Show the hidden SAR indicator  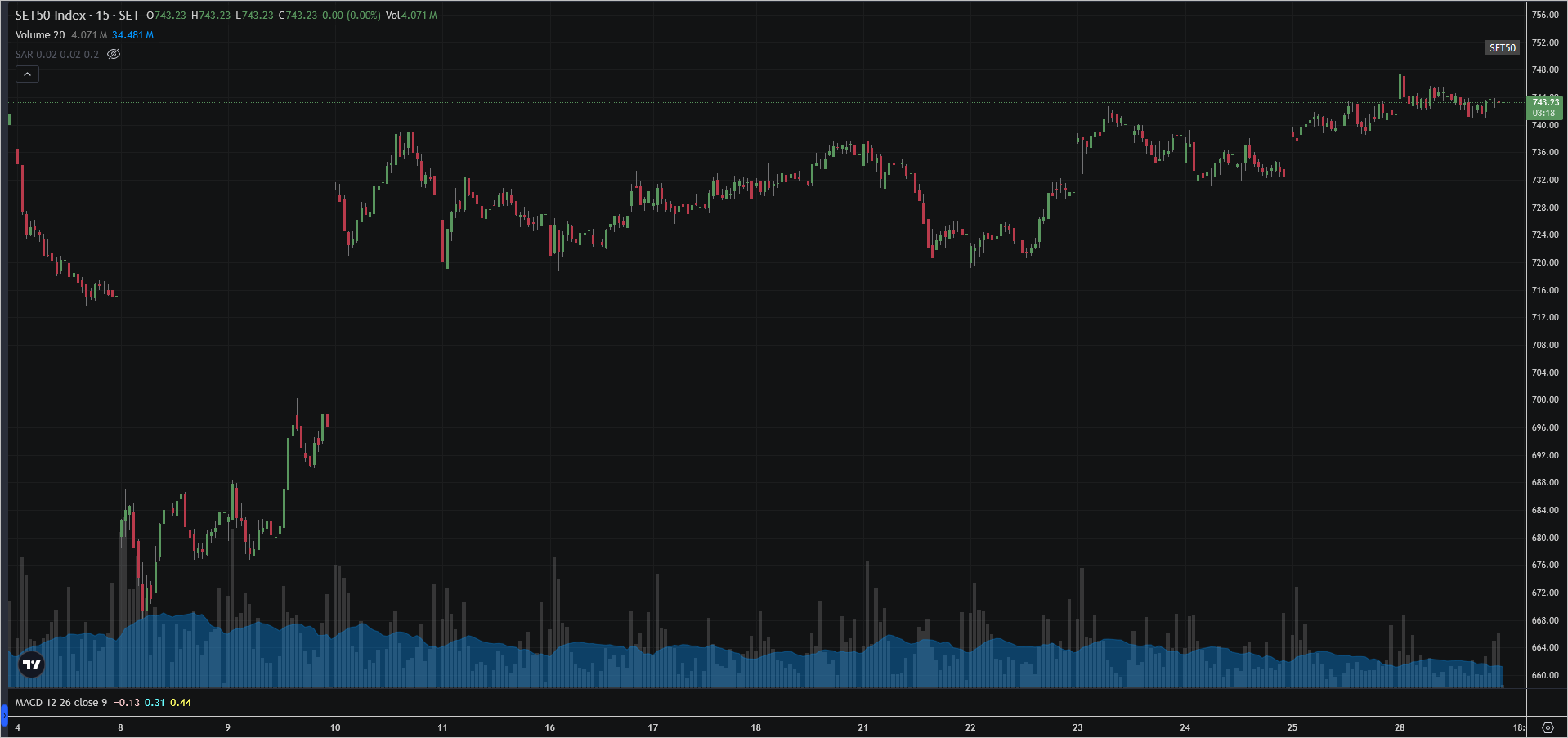(114, 55)
